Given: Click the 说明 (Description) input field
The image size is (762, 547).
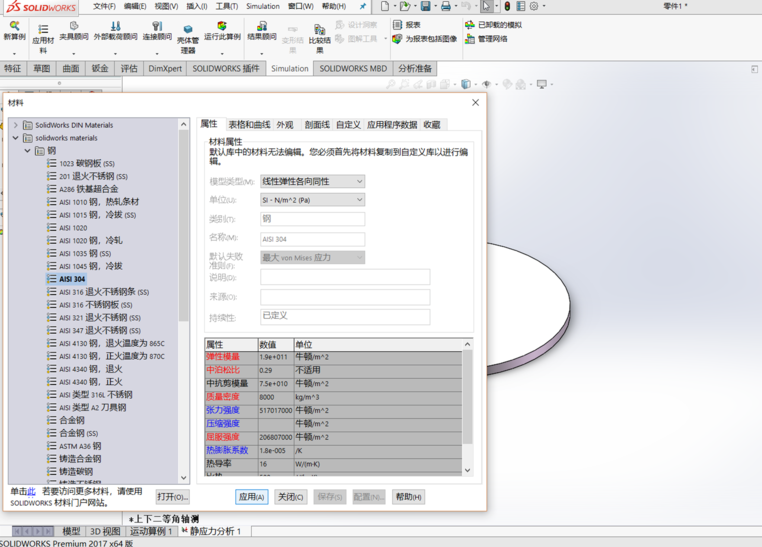Looking at the screenshot, I should (345, 277).
